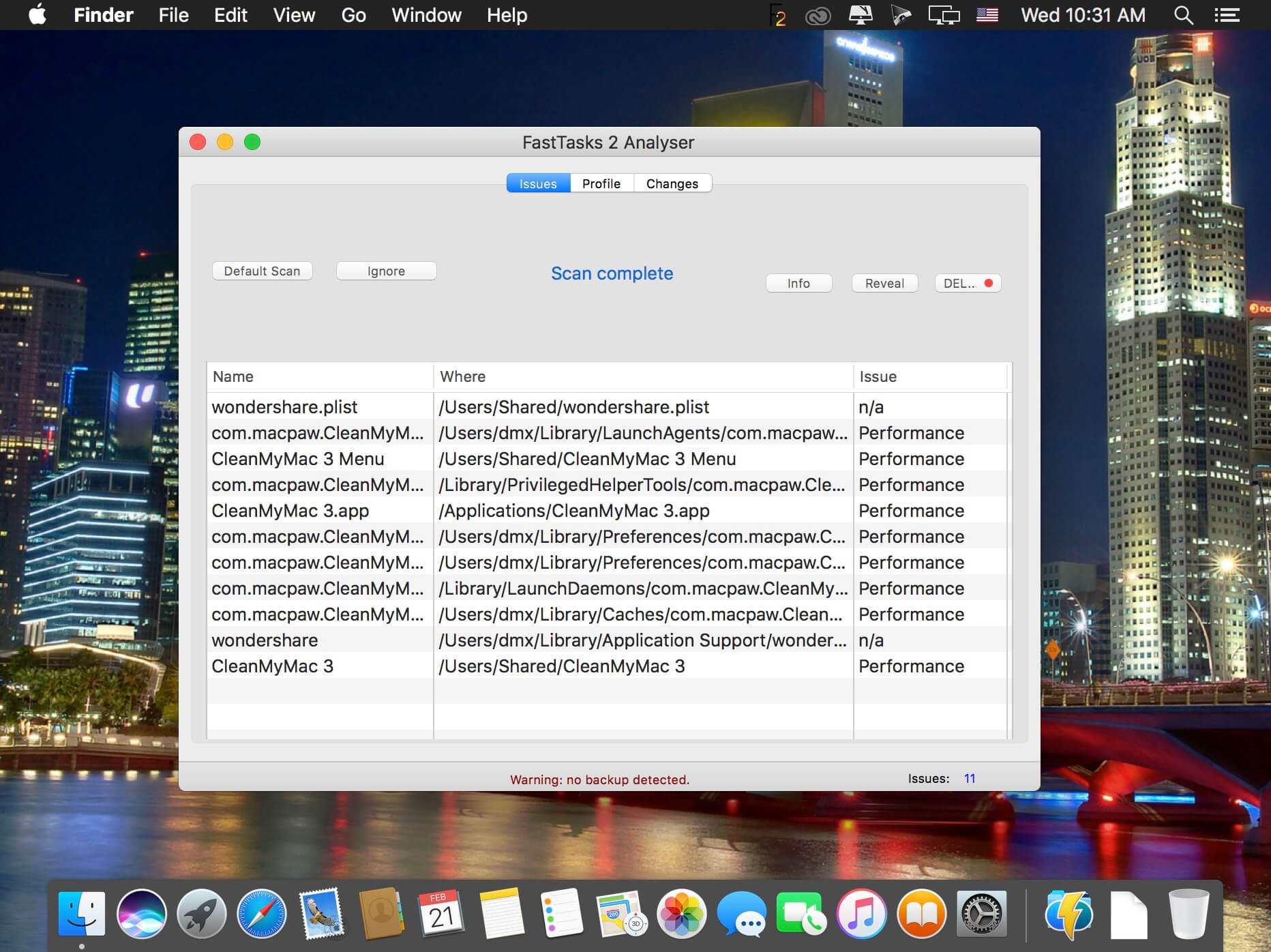
Task: Open Contacts book in the Dock
Action: (381, 913)
